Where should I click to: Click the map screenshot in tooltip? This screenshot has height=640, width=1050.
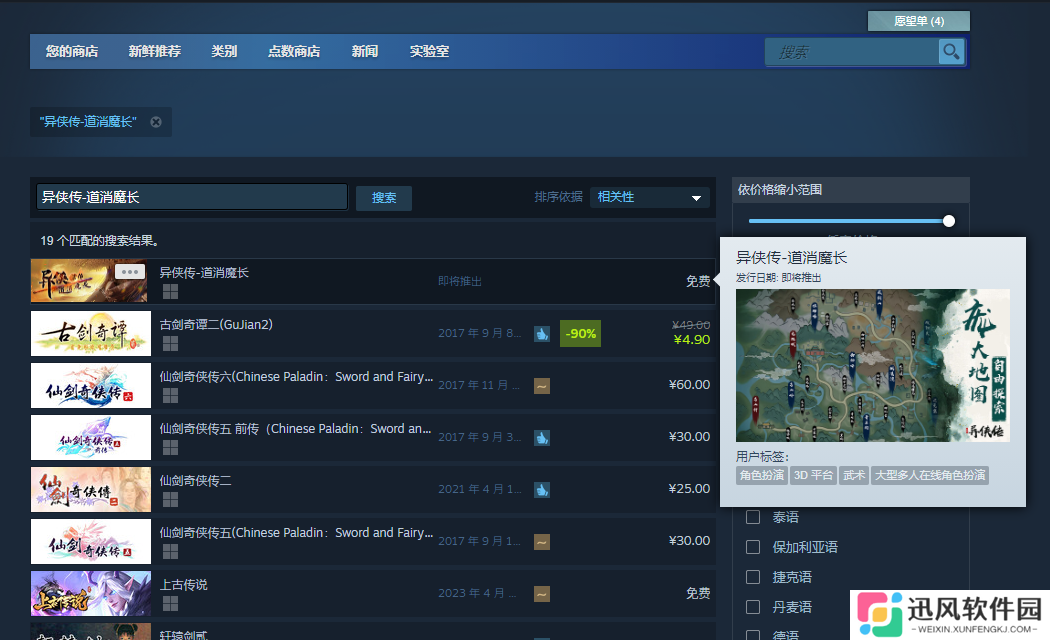[873, 365]
